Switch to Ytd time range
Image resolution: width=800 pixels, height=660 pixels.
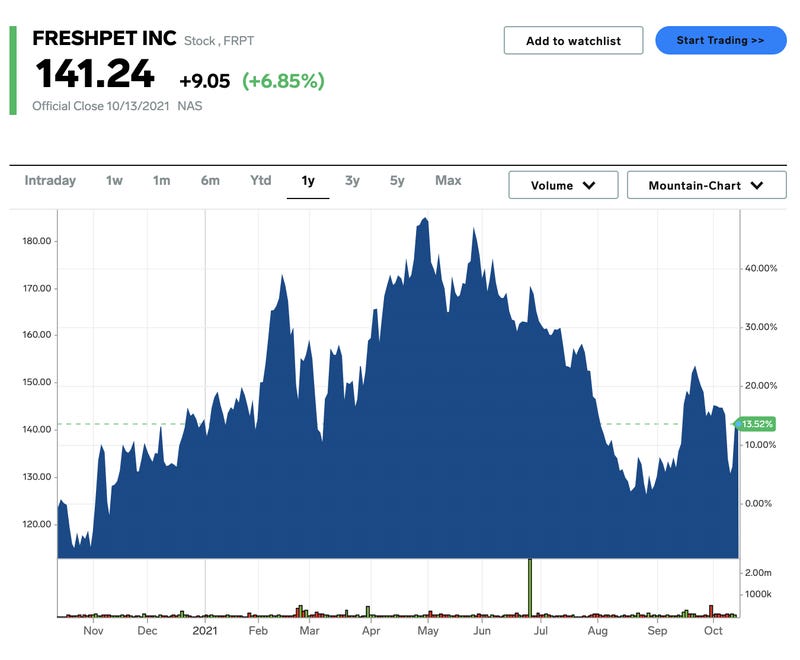[261, 181]
